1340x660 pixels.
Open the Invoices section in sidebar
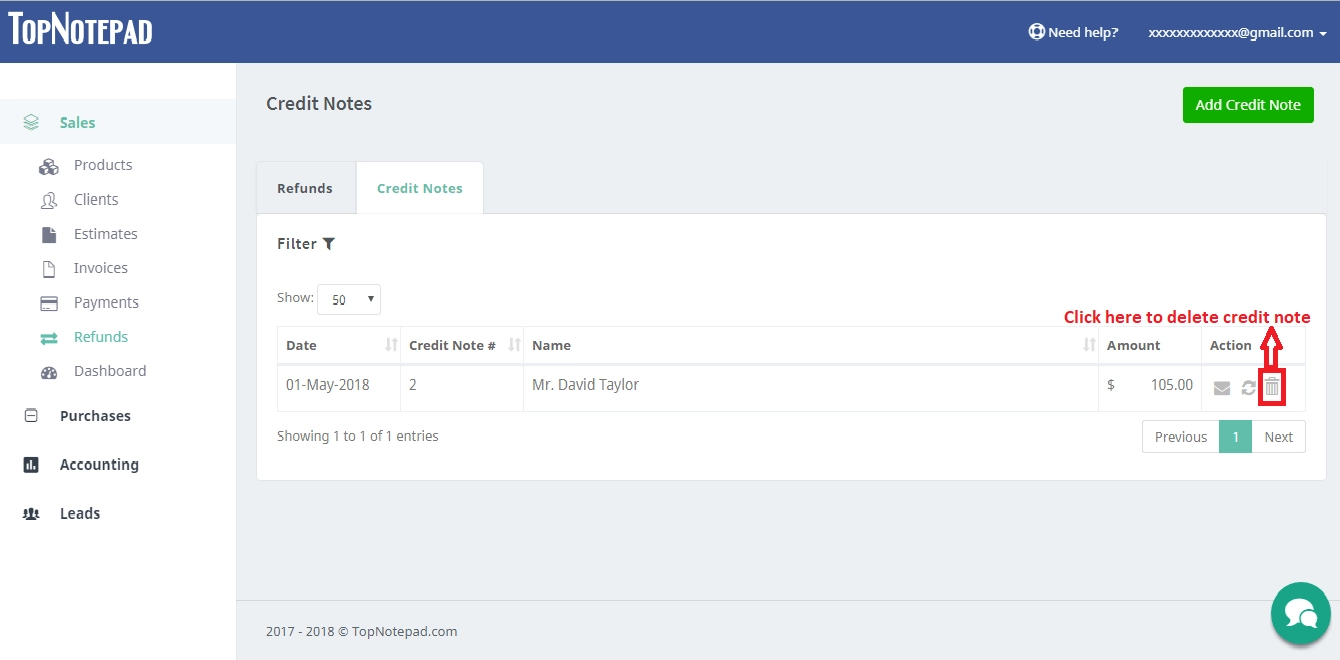click(x=100, y=267)
